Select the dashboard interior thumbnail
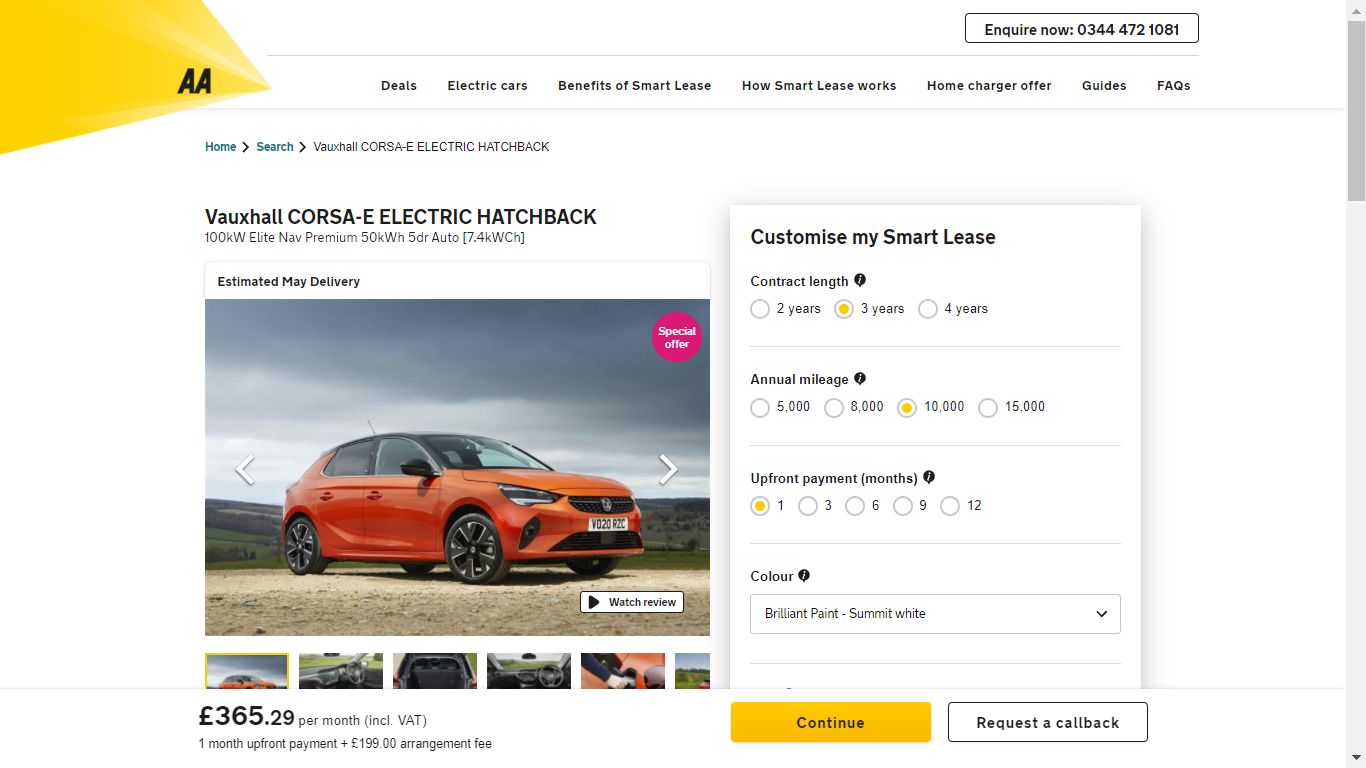This screenshot has height=768, width=1366. pyautogui.click(x=341, y=671)
